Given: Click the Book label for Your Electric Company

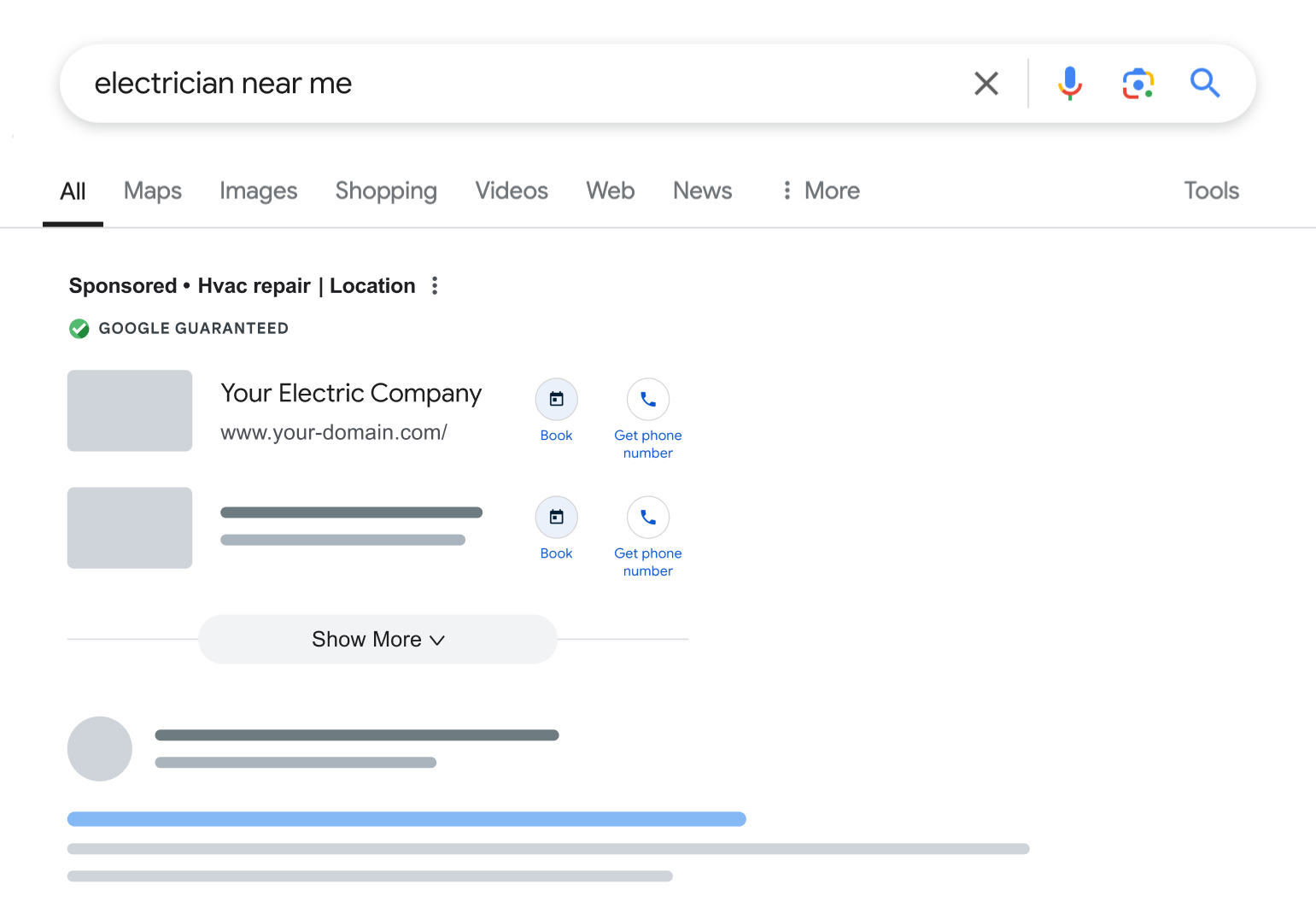Looking at the screenshot, I should pos(557,436).
